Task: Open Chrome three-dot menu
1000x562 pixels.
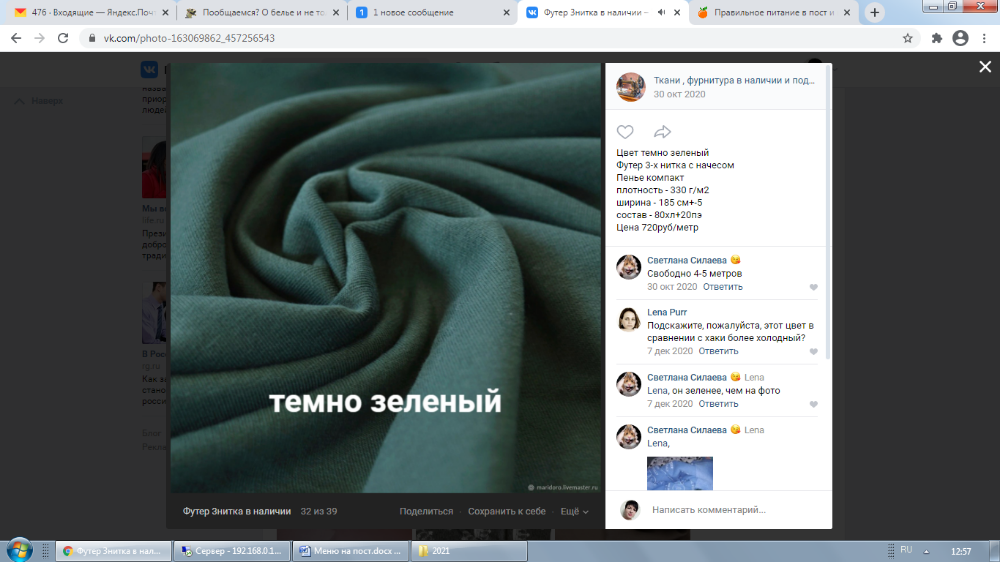Action: pos(985,38)
